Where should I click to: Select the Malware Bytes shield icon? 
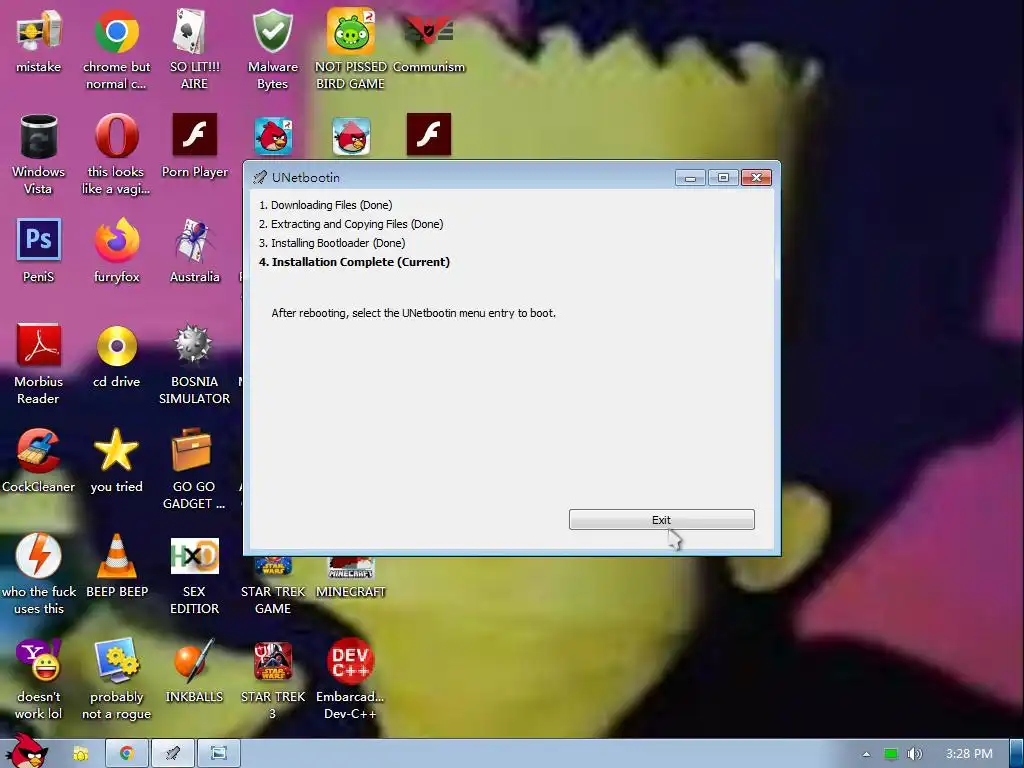[272, 50]
